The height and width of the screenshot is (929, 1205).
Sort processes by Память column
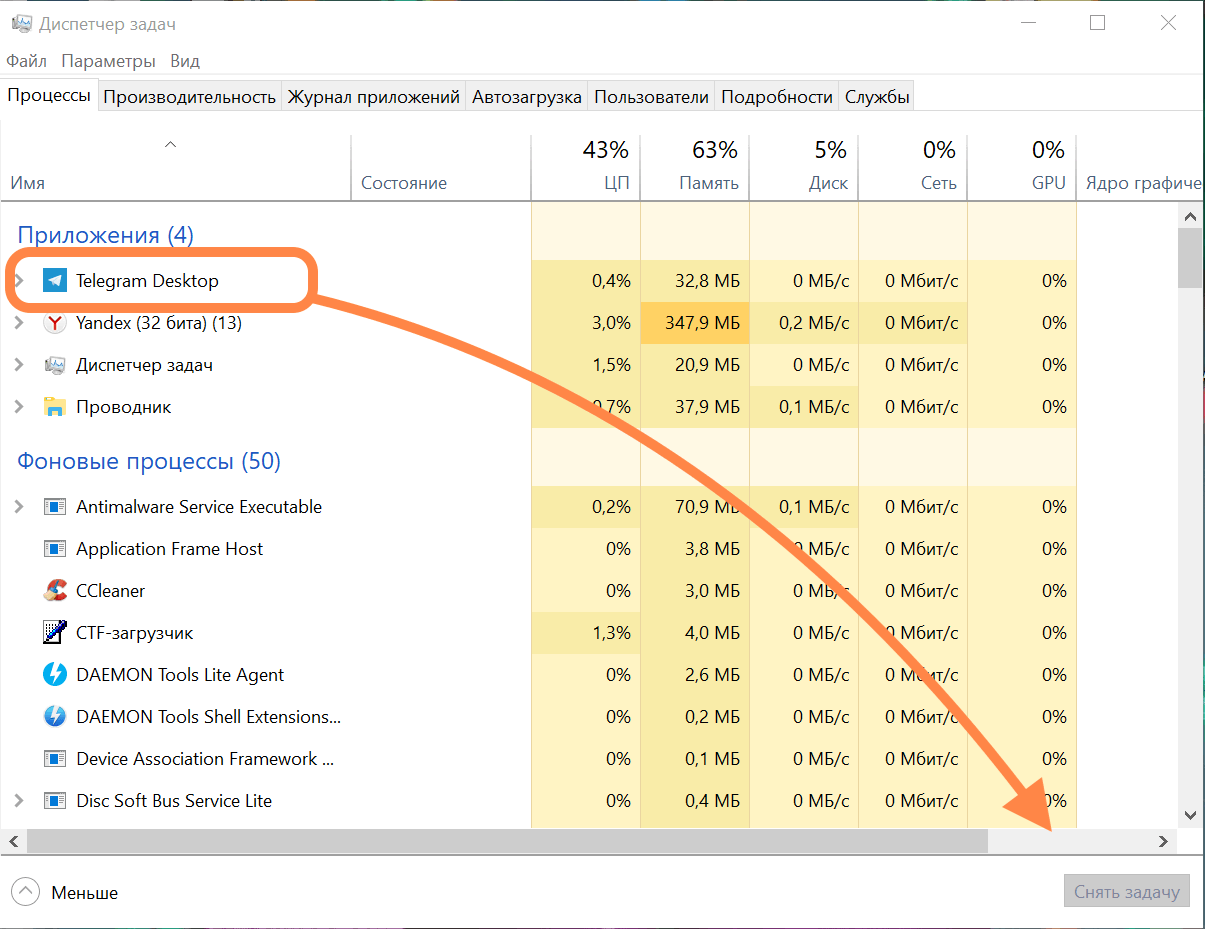[695, 167]
